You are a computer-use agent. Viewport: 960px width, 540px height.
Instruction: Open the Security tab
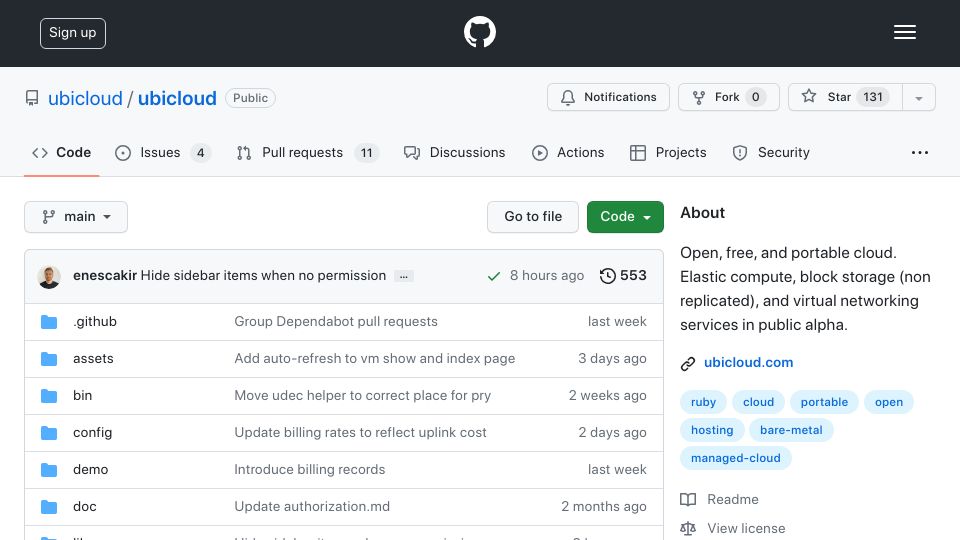(771, 152)
